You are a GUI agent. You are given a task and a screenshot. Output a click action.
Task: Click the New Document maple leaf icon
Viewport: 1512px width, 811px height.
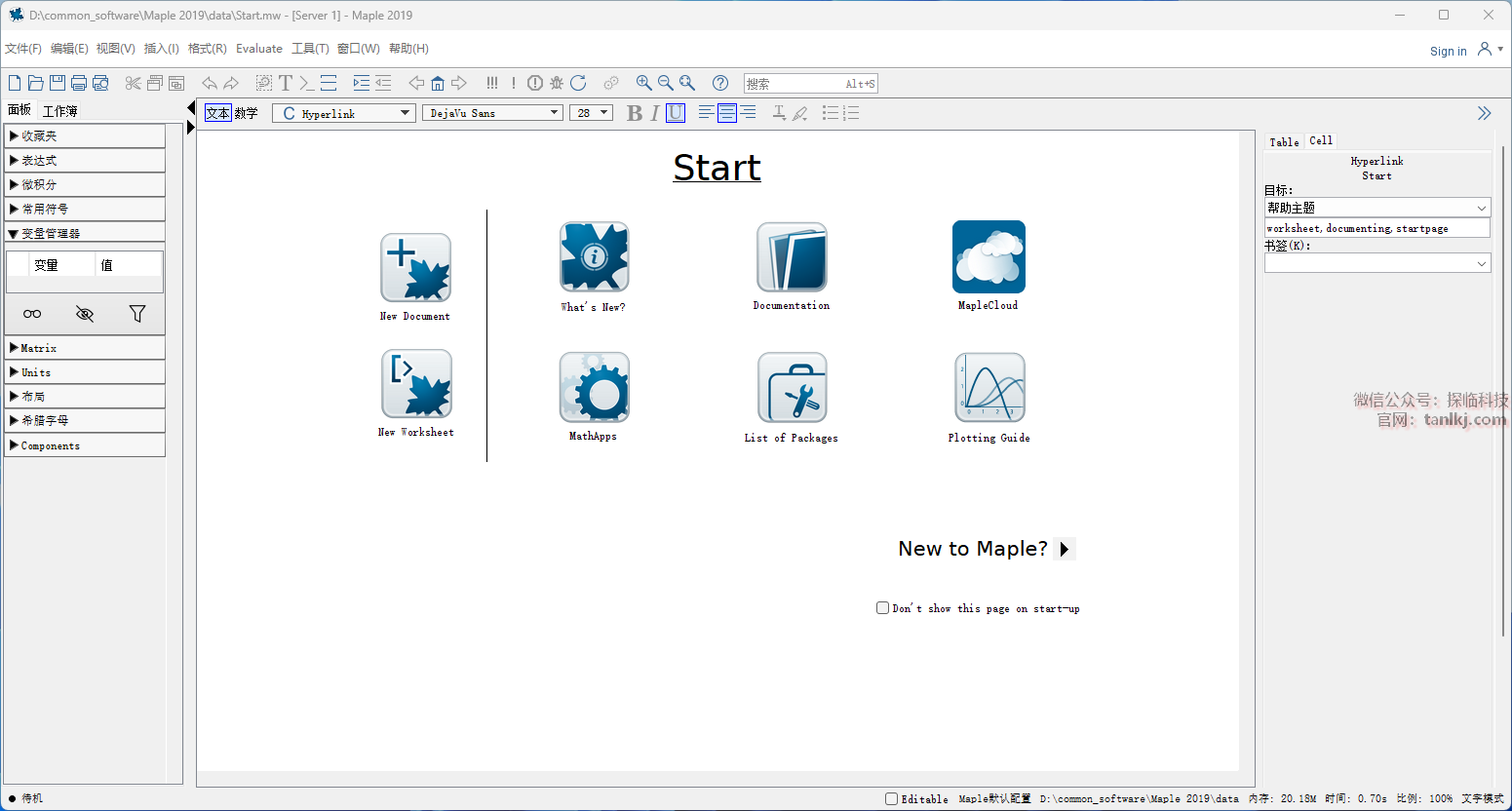[415, 268]
